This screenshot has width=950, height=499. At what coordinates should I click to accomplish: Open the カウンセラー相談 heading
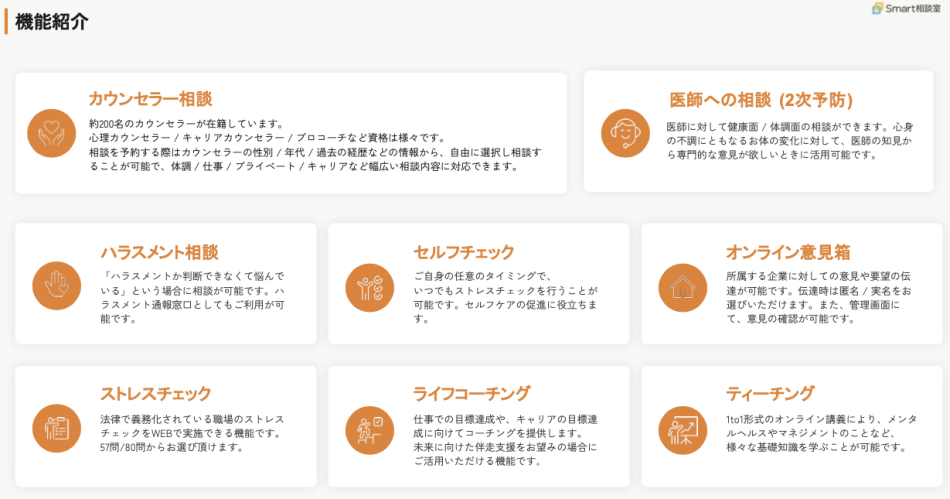(150, 99)
